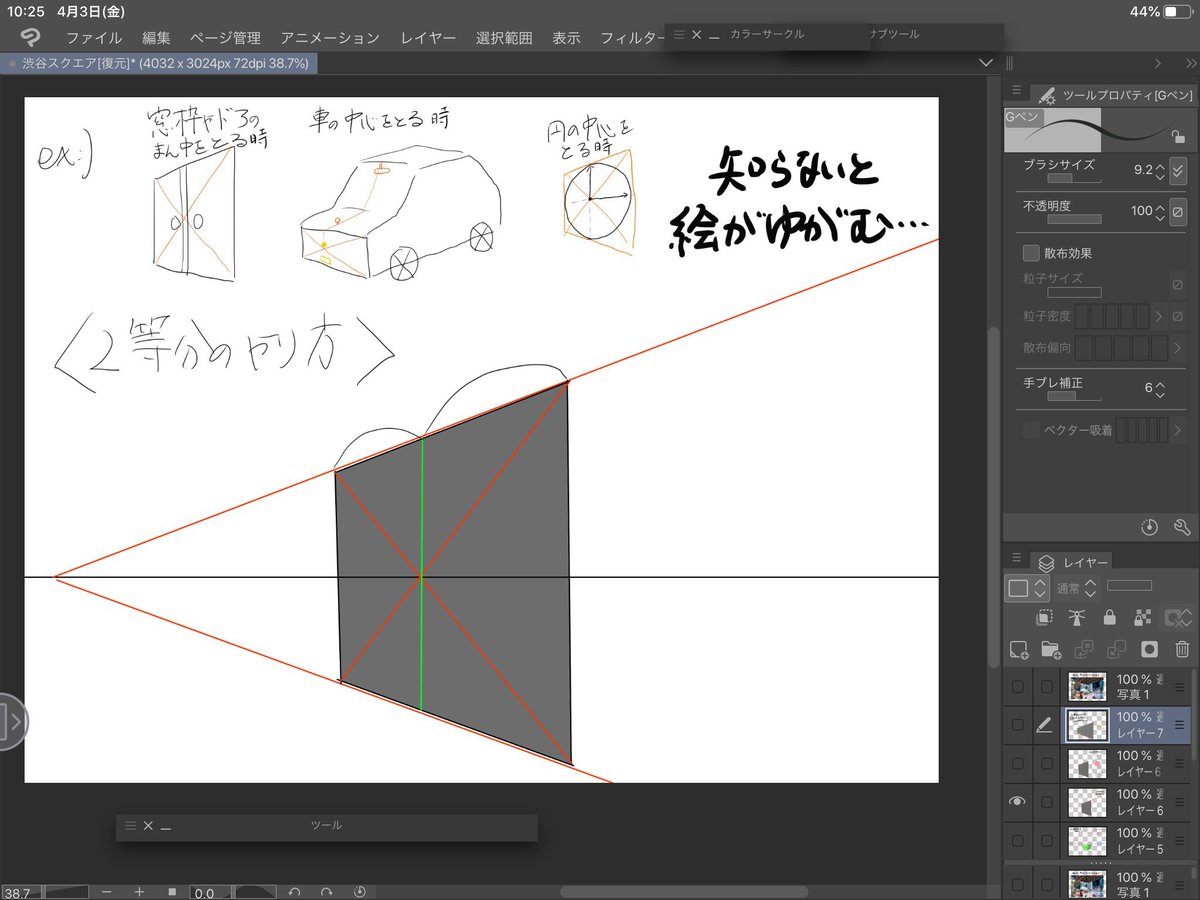Screen dimensions: 1200x900
Task: Lock the current layer
Action: 1110,617
